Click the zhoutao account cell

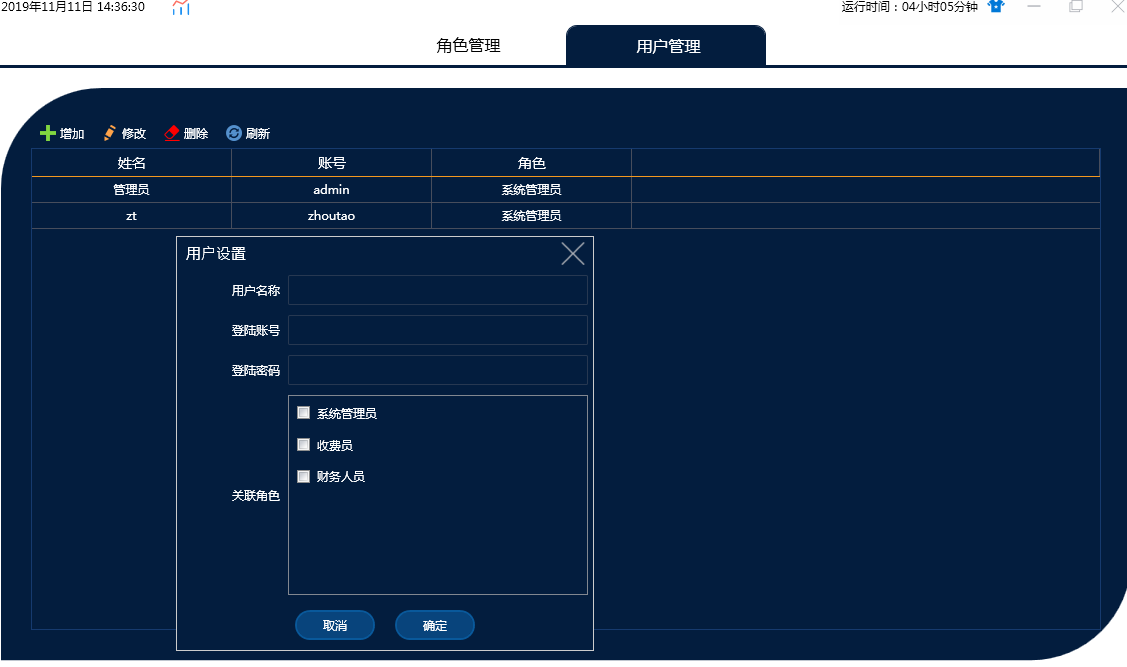tap(331, 216)
